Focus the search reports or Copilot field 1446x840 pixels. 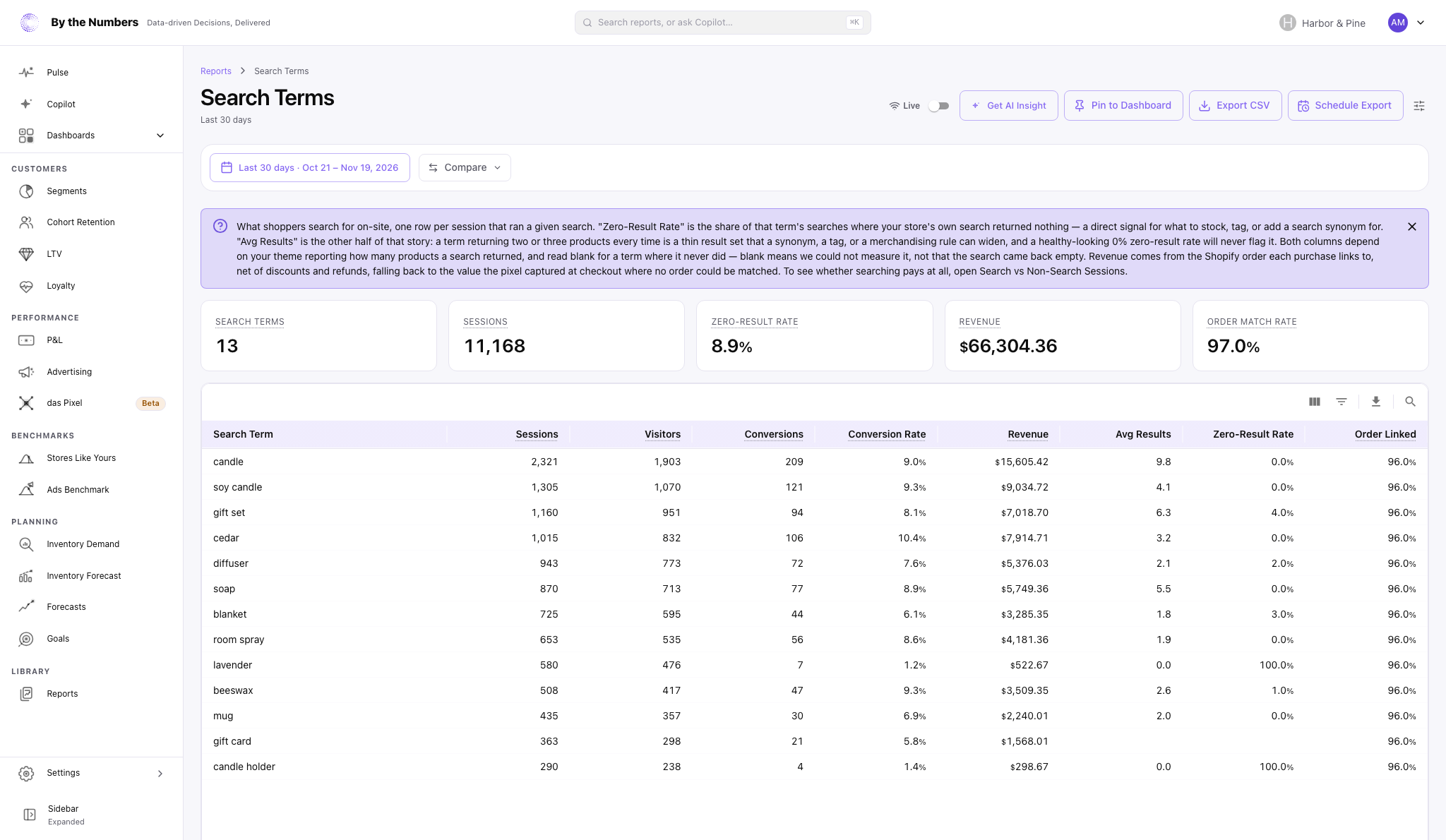(722, 23)
